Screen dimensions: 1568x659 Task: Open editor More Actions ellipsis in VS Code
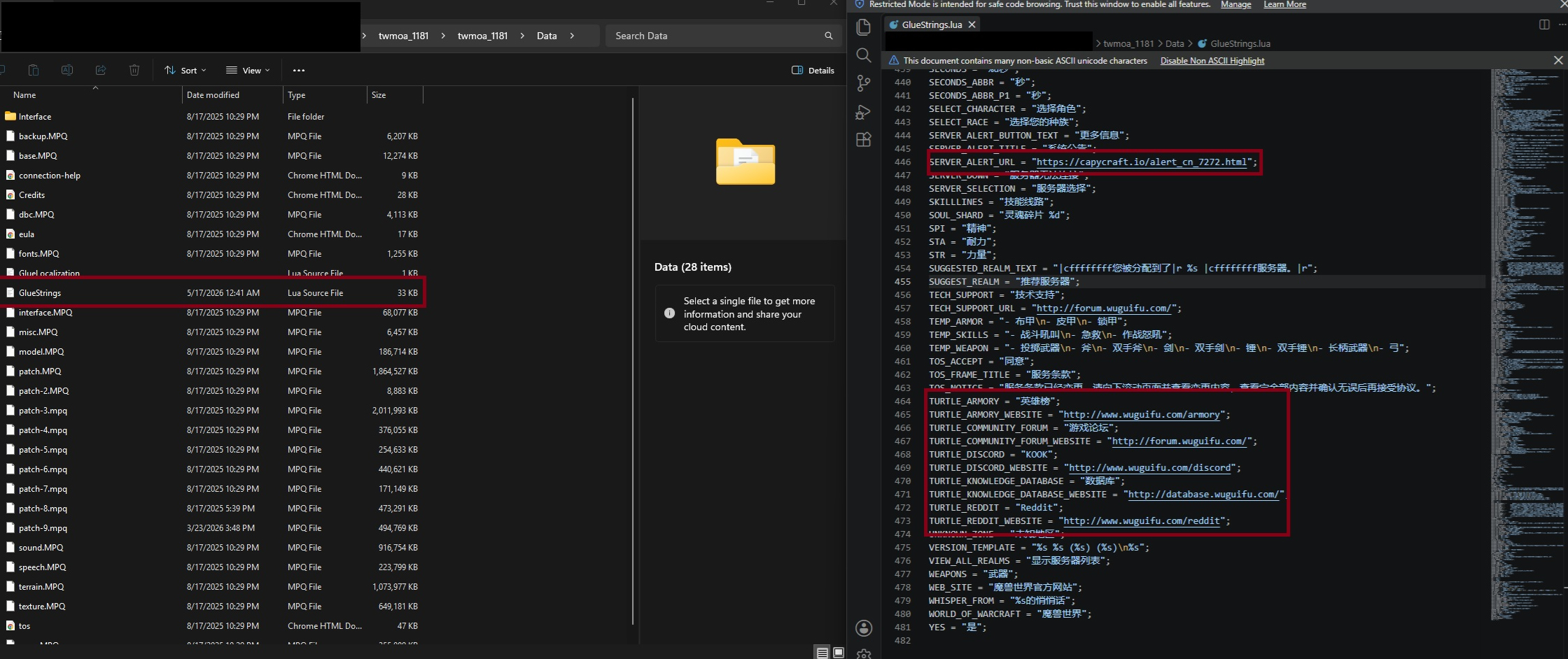[1562, 24]
